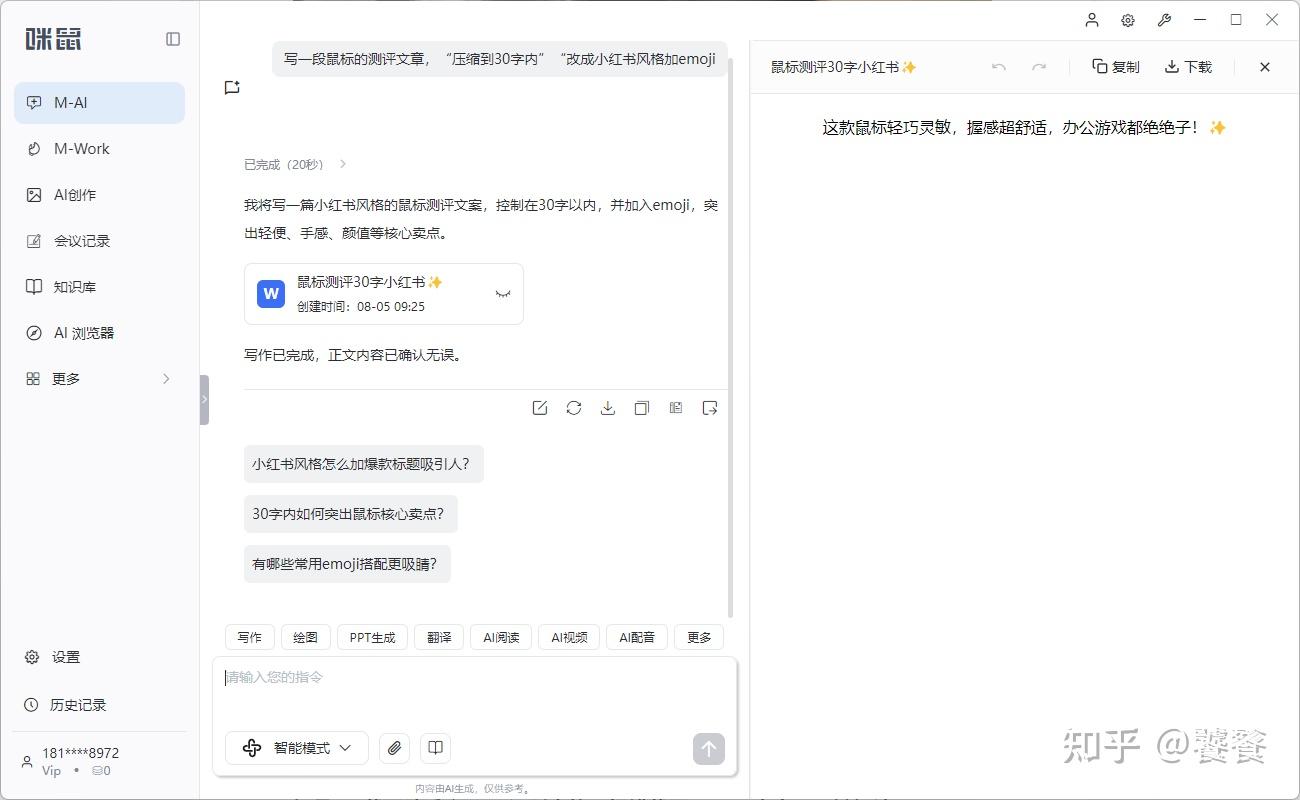The image size is (1300, 800).
Task: Click the chat panel scrollbar
Action: [731, 338]
